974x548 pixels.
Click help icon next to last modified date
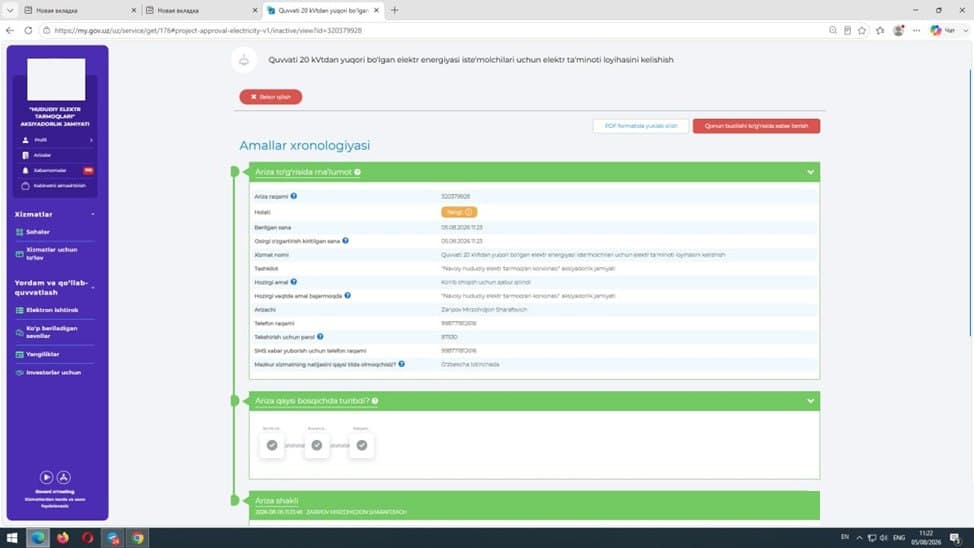tap(345, 240)
